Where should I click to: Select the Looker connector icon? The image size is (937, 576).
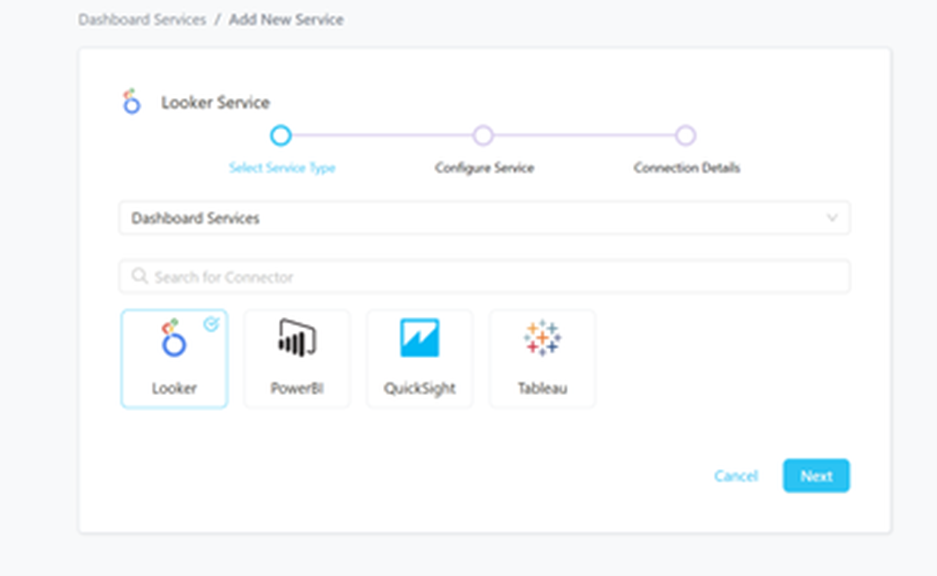coord(174,340)
